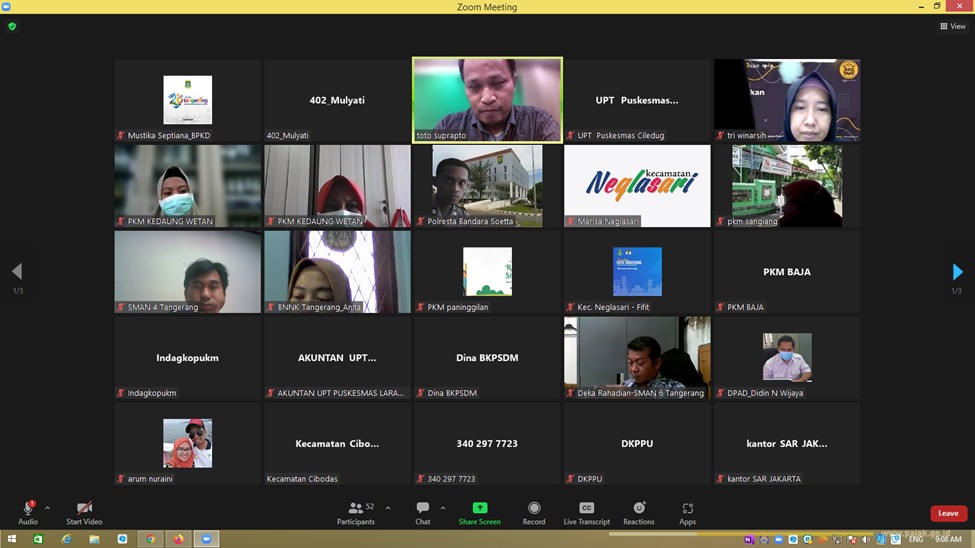Viewport: 975px width, 548px height.
Task: Expand the Chat options caret
Action: point(443,508)
